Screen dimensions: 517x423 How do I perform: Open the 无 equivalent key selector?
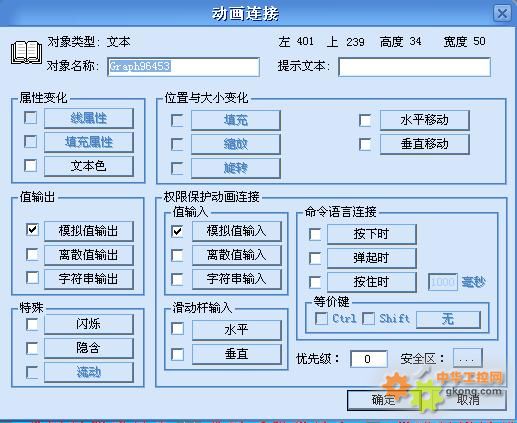pyautogui.click(x=448, y=319)
